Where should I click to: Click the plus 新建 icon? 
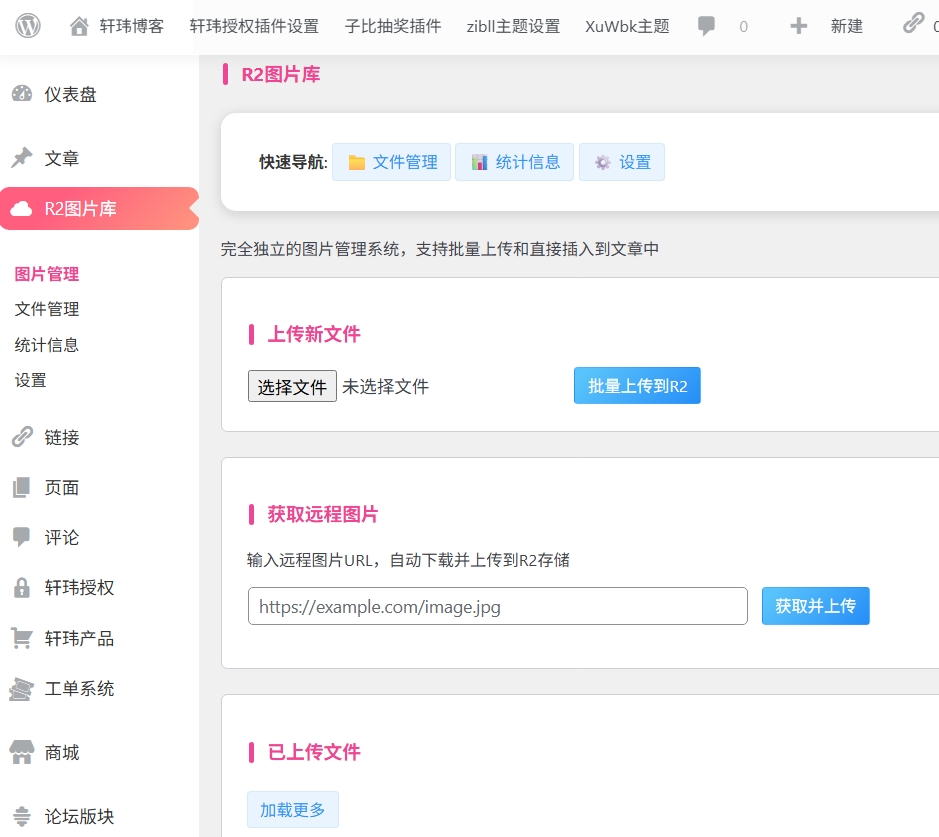[x=798, y=27]
